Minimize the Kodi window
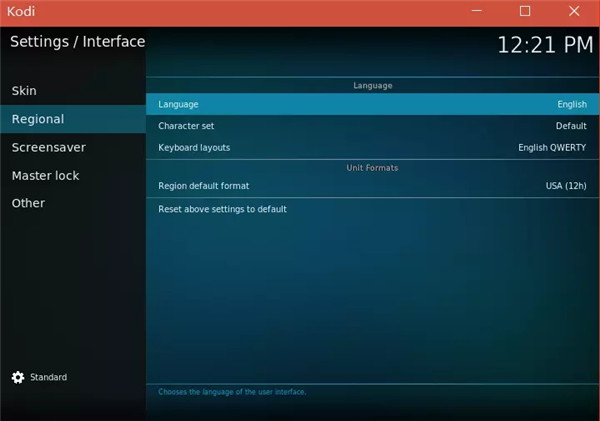This screenshot has height=421, width=600. point(479,12)
